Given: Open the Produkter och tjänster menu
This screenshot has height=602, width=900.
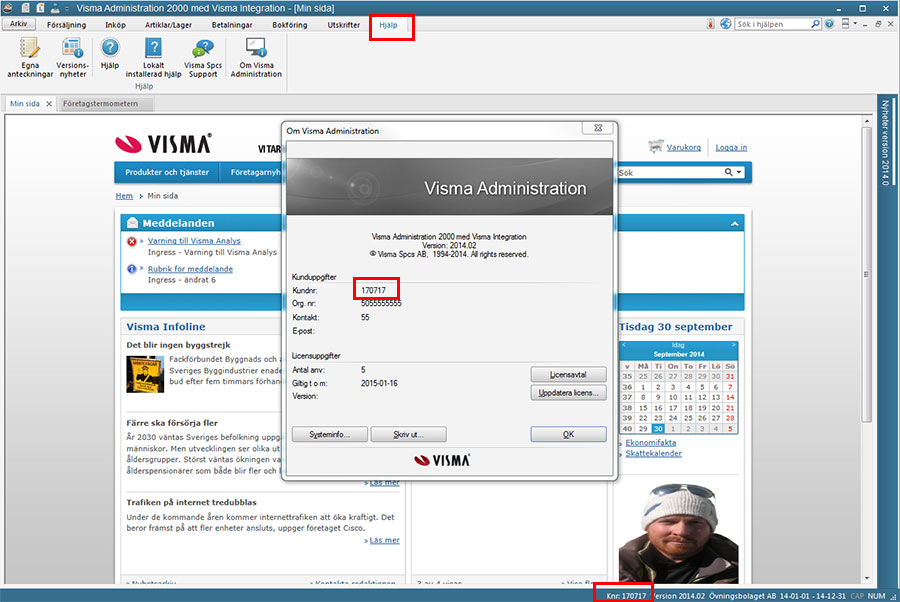Looking at the screenshot, I should point(165,172).
